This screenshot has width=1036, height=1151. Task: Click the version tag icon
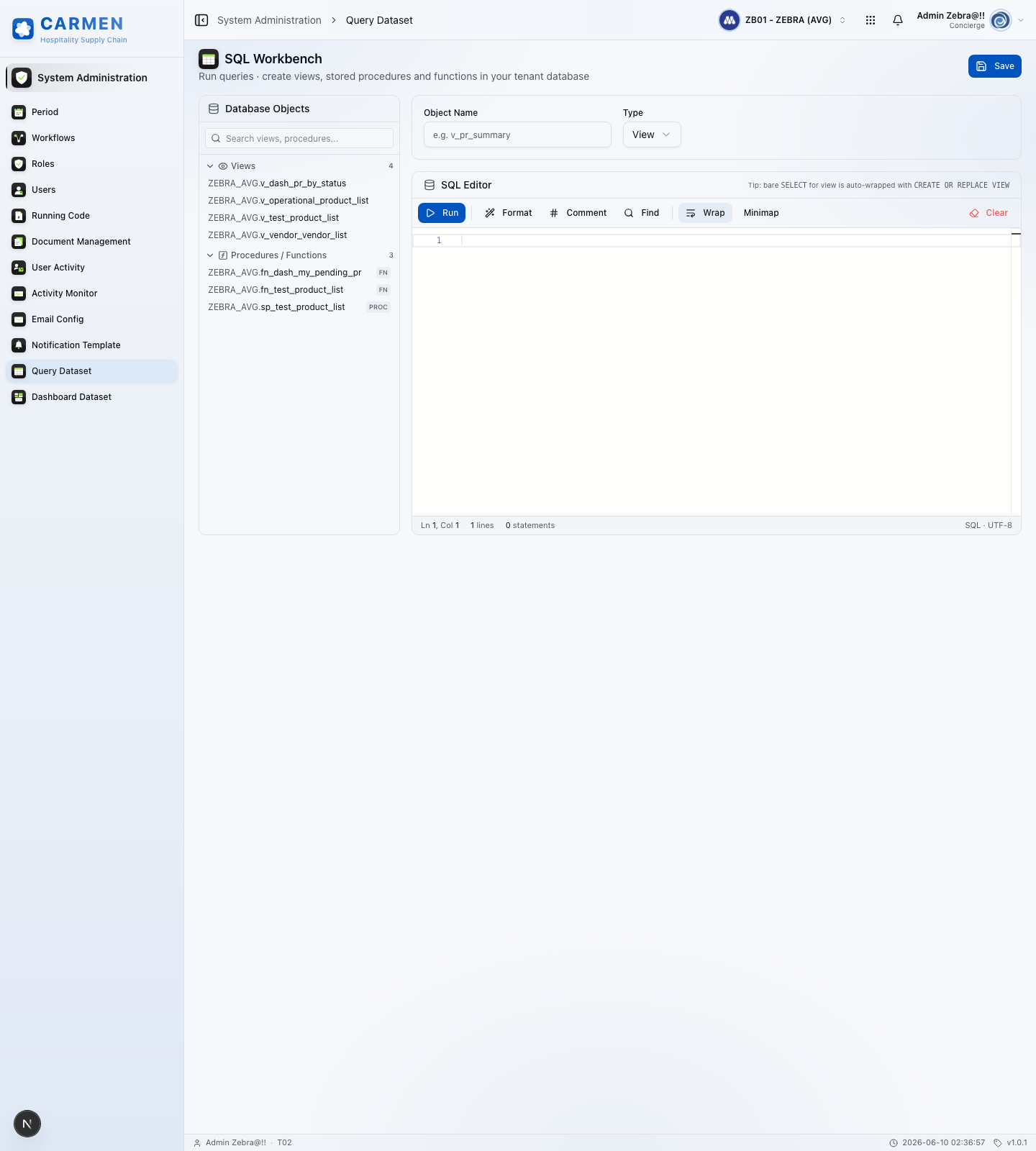click(x=998, y=1142)
